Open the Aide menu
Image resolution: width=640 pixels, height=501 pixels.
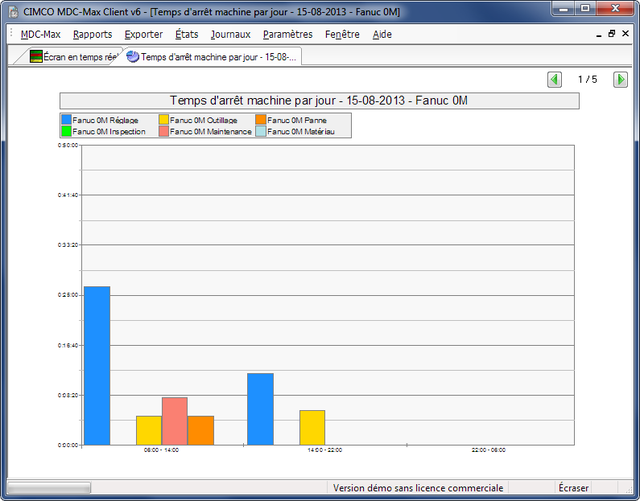click(382, 35)
